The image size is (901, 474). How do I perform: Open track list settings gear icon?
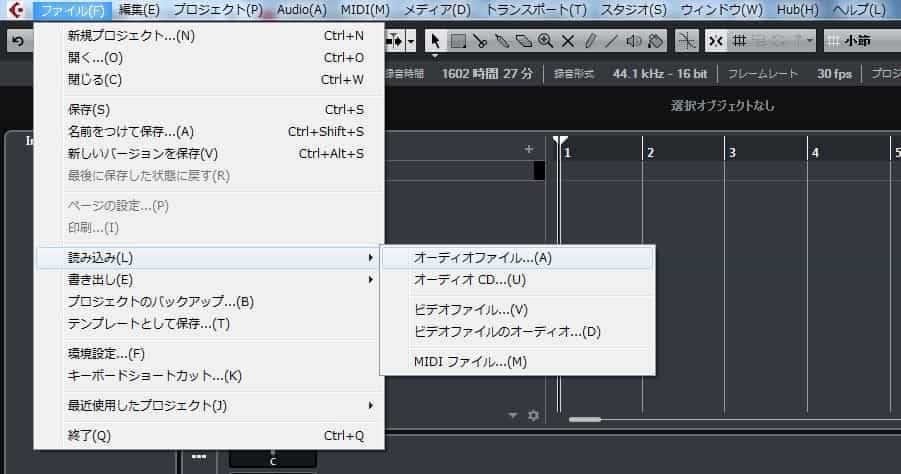click(x=534, y=415)
